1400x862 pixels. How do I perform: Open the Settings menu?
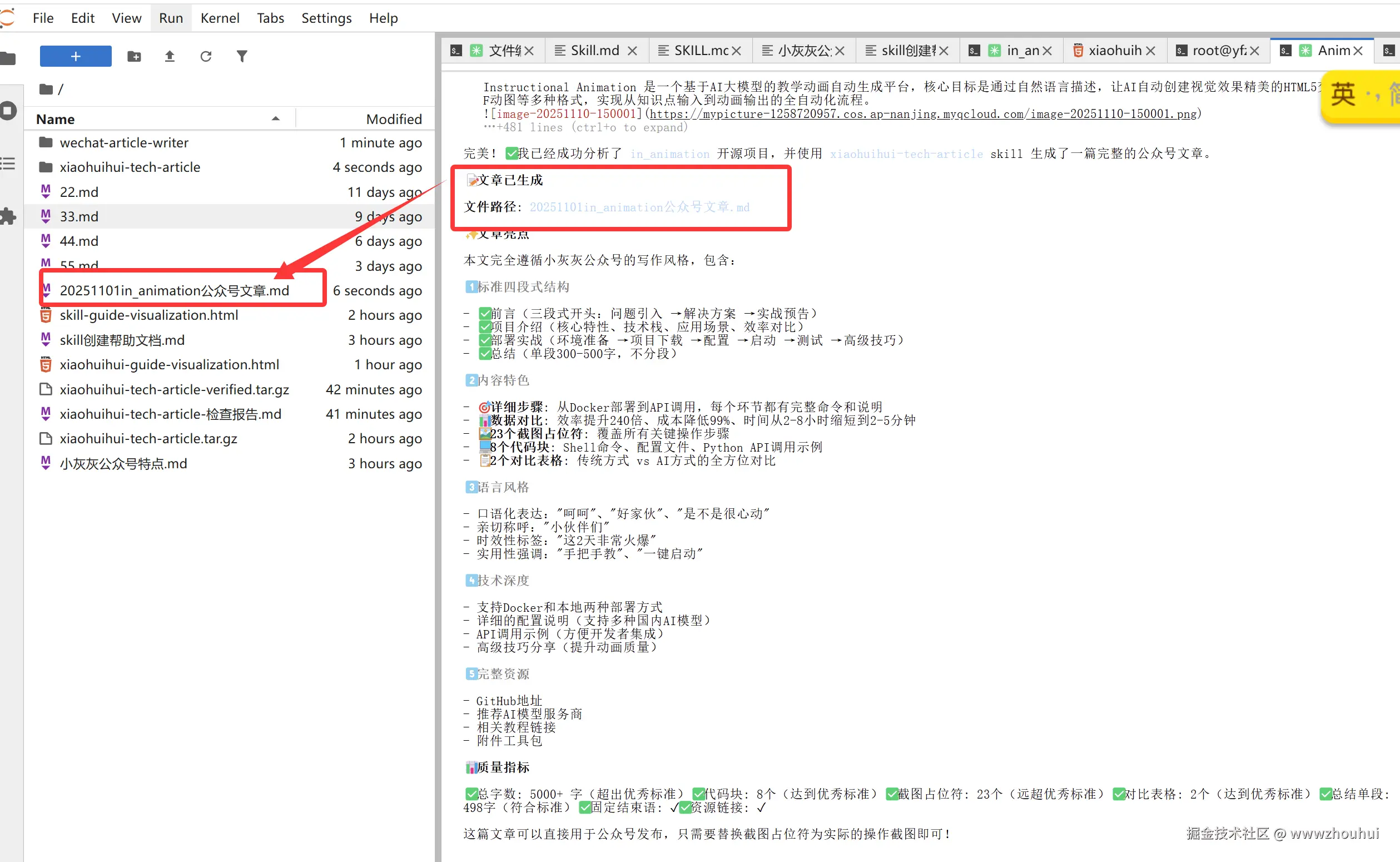pos(326,18)
